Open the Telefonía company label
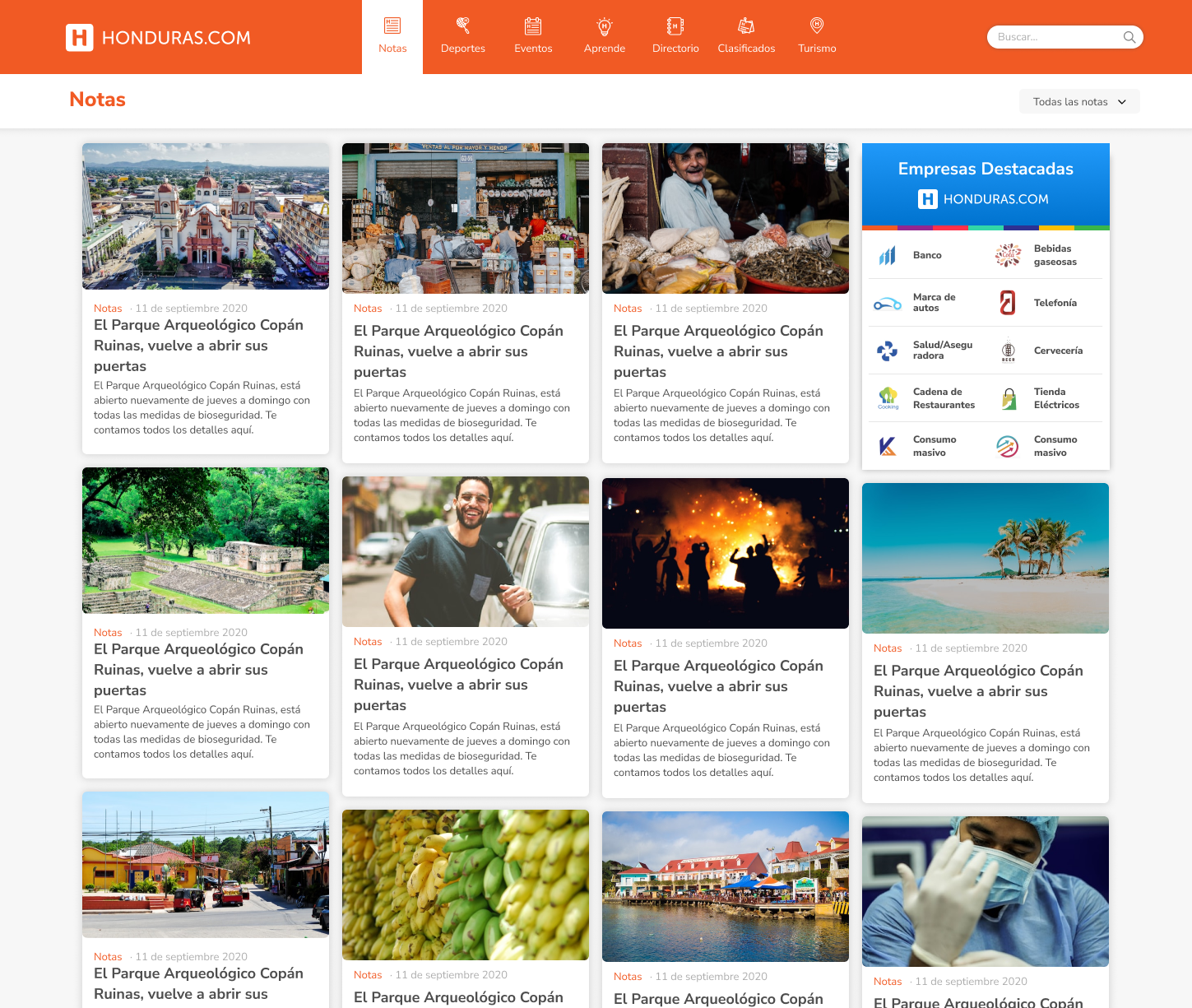This screenshot has width=1192, height=1008. pyautogui.click(x=1055, y=303)
